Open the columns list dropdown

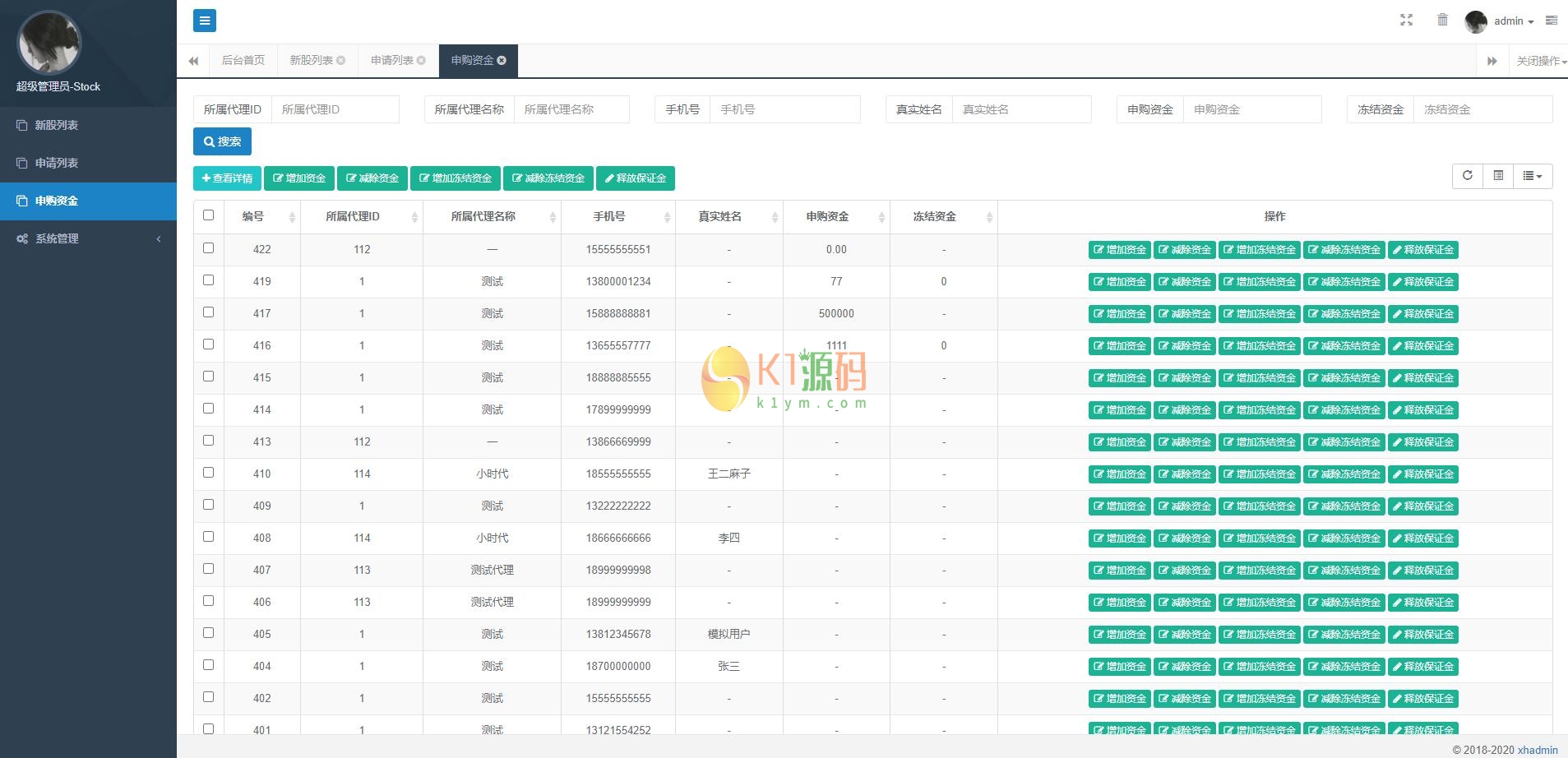tap(1532, 175)
